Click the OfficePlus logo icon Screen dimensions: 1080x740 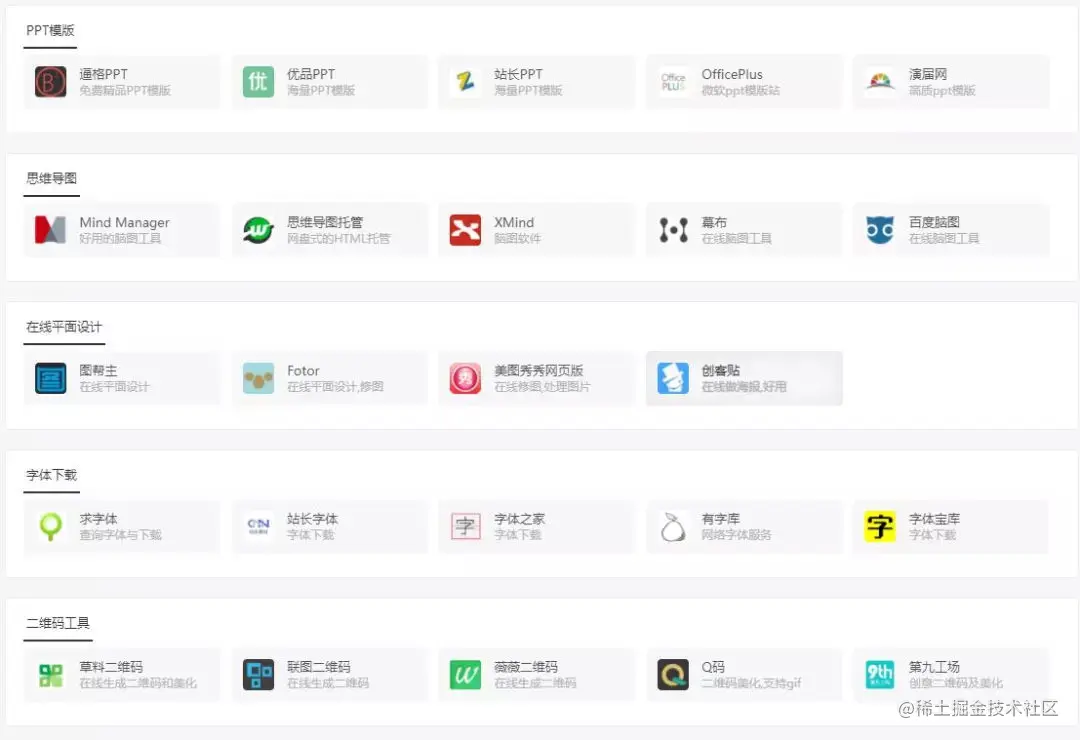click(x=673, y=82)
